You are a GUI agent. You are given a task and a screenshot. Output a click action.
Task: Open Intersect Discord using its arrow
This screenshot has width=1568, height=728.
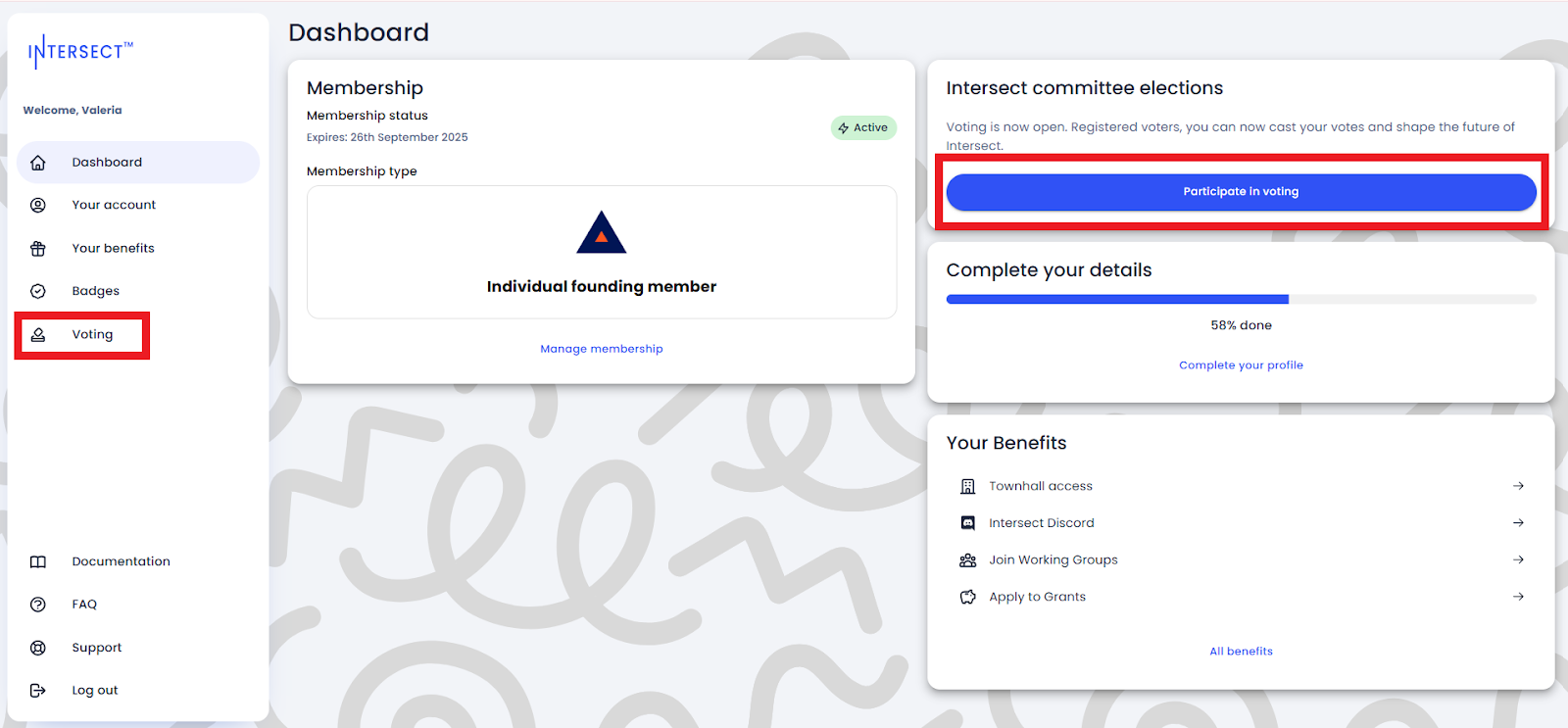[x=1518, y=523]
